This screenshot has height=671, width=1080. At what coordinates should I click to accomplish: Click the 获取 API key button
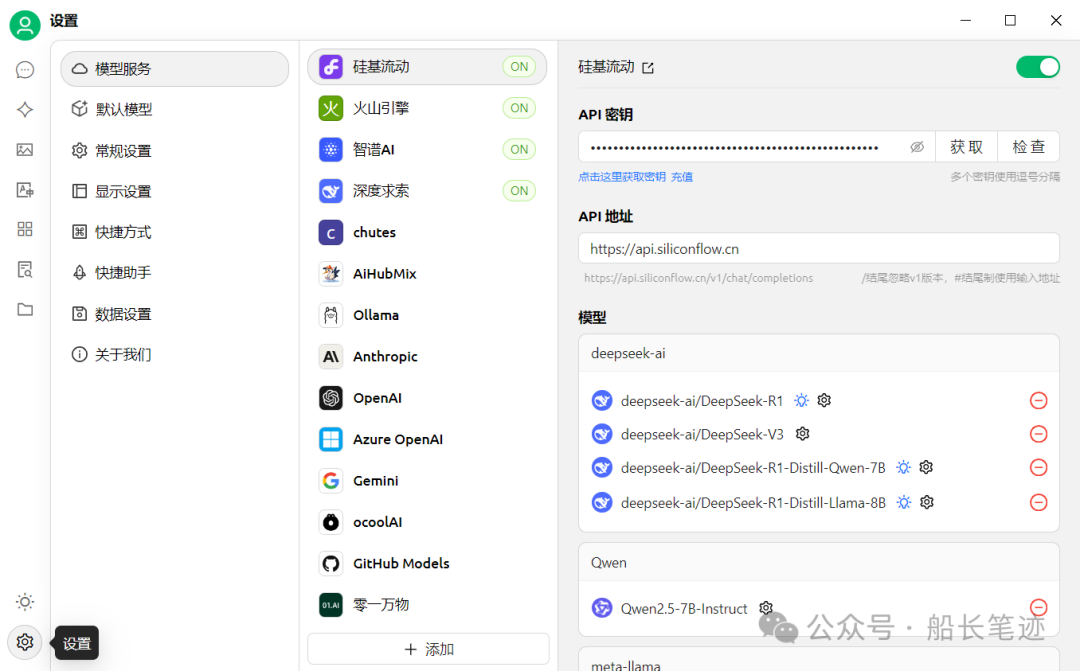tap(966, 147)
